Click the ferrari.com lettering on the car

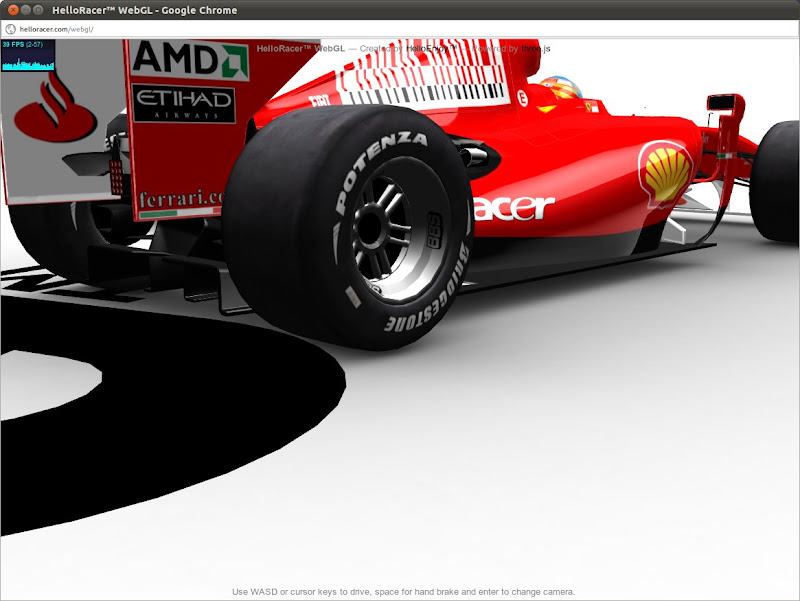180,198
